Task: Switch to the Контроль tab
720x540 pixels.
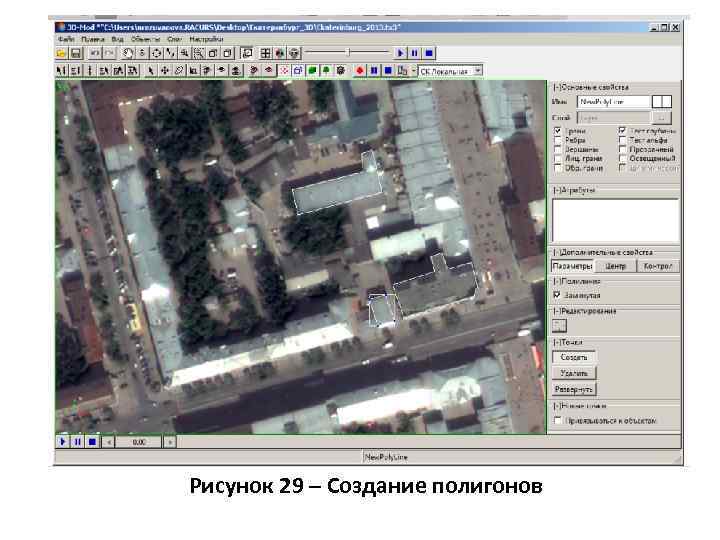Action: (658, 266)
